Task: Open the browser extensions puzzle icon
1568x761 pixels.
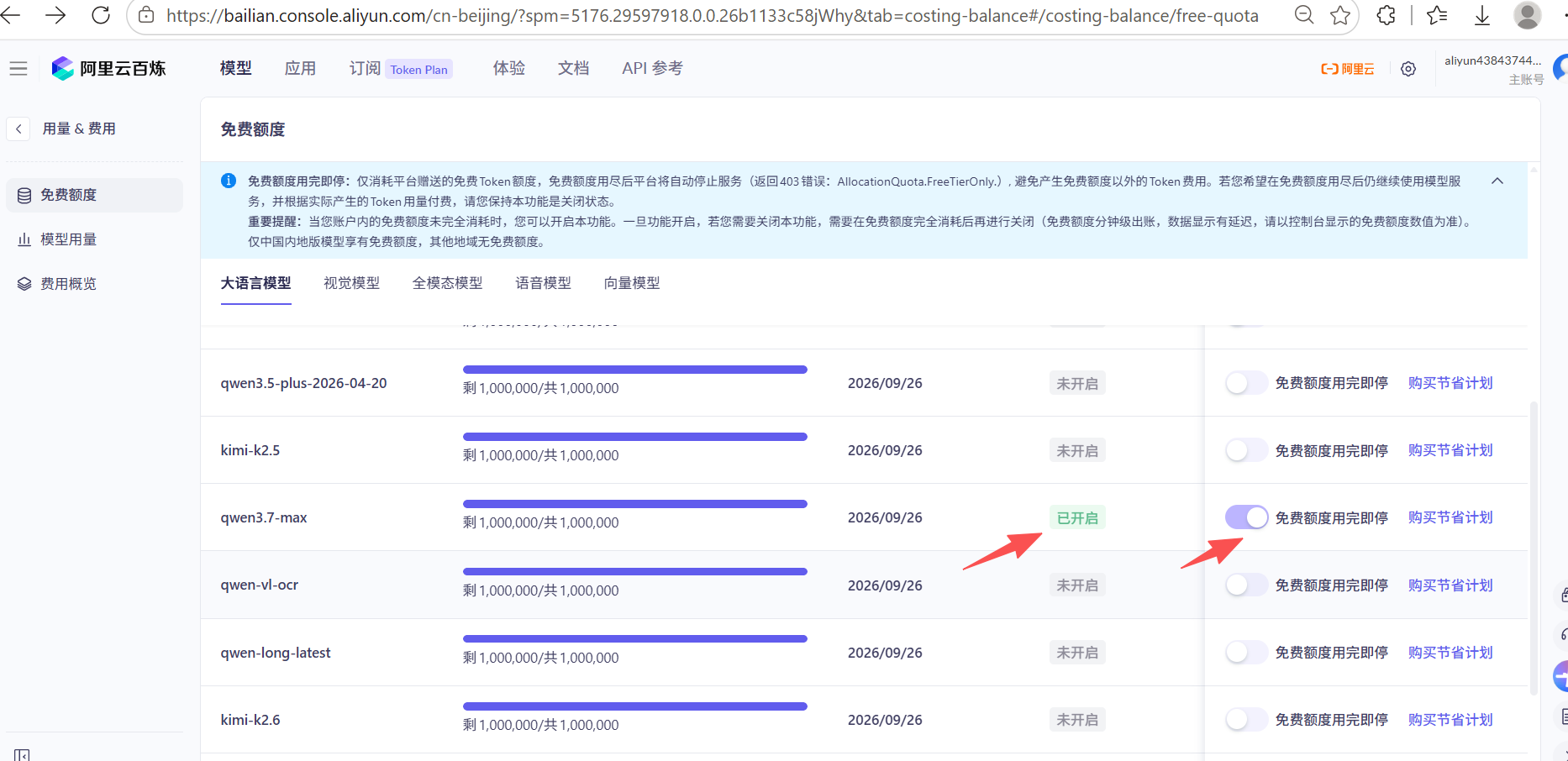Action: click(x=1386, y=15)
